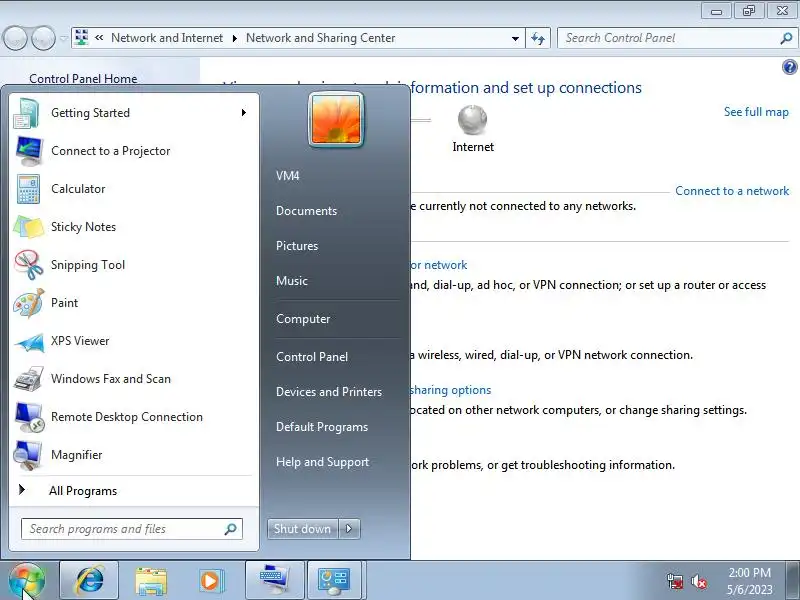Click the Calculator icon

(x=28, y=189)
